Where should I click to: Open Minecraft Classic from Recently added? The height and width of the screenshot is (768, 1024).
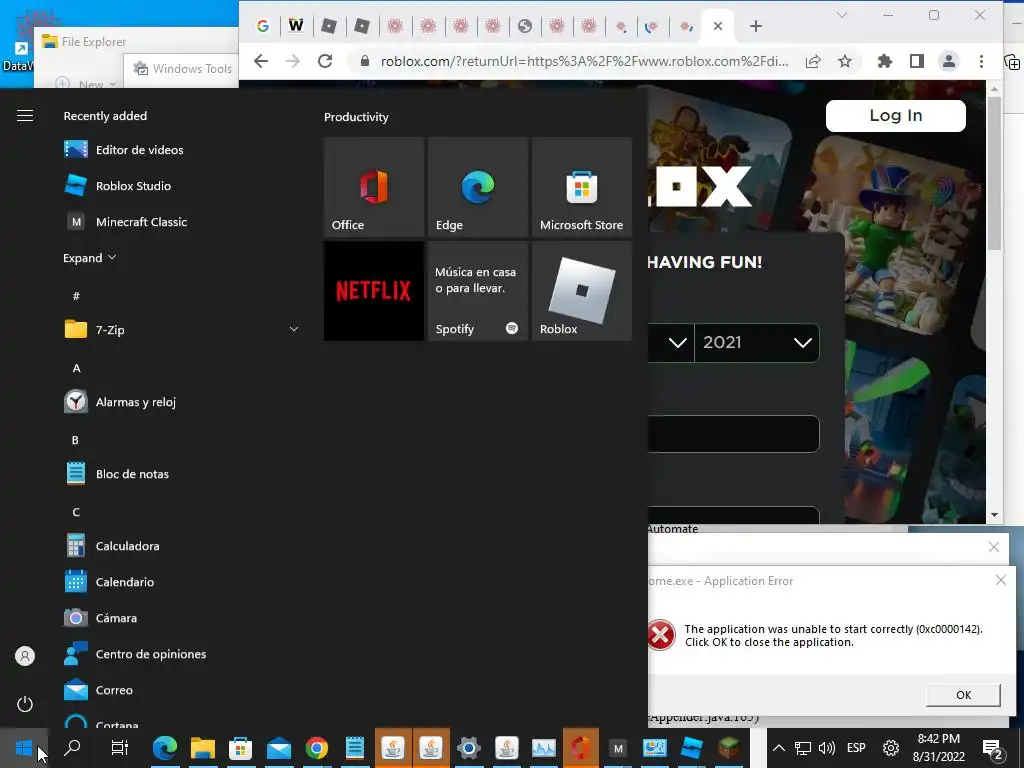(181, 222)
